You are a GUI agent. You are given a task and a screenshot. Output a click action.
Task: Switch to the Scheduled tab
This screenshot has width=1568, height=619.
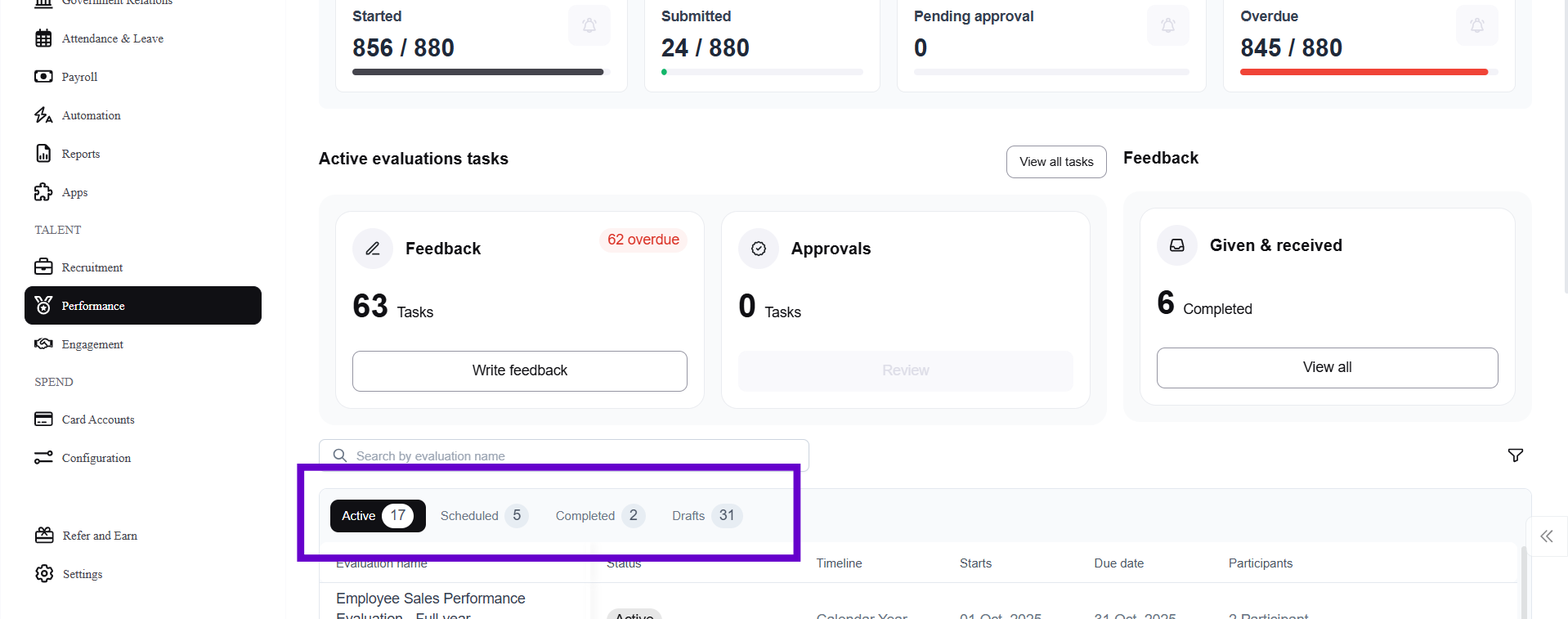[x=483, y=516]
